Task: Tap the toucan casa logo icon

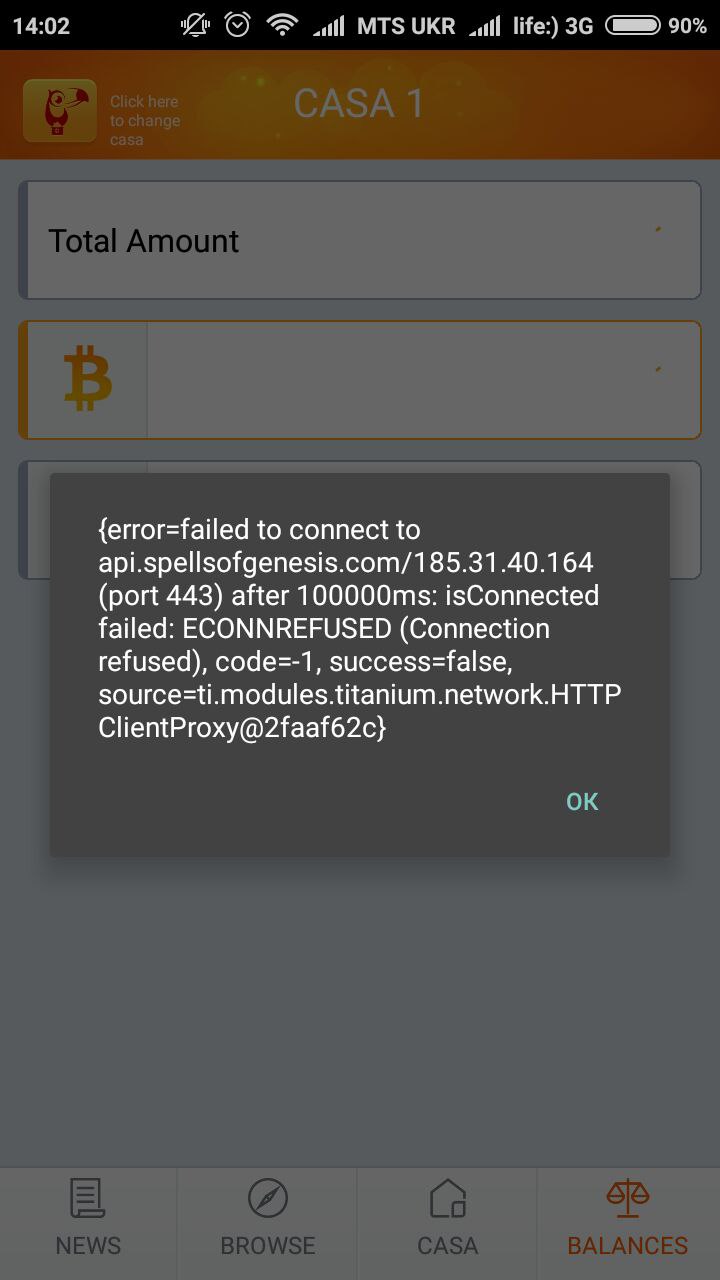Action: [x=60, y=111]
